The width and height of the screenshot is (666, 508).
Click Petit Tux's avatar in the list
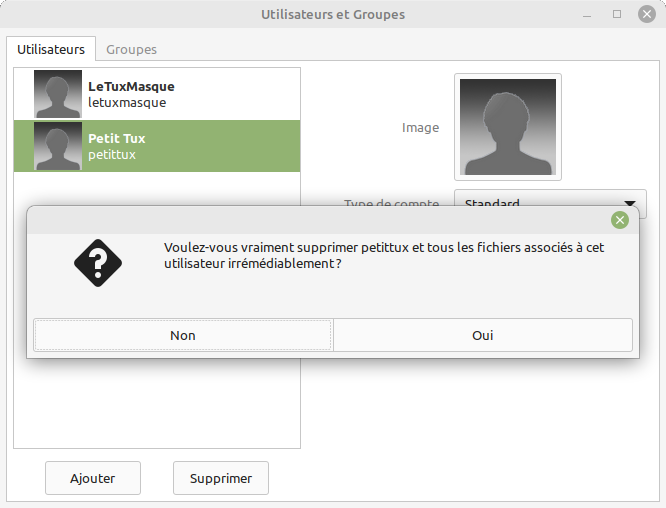click(58, 146)
